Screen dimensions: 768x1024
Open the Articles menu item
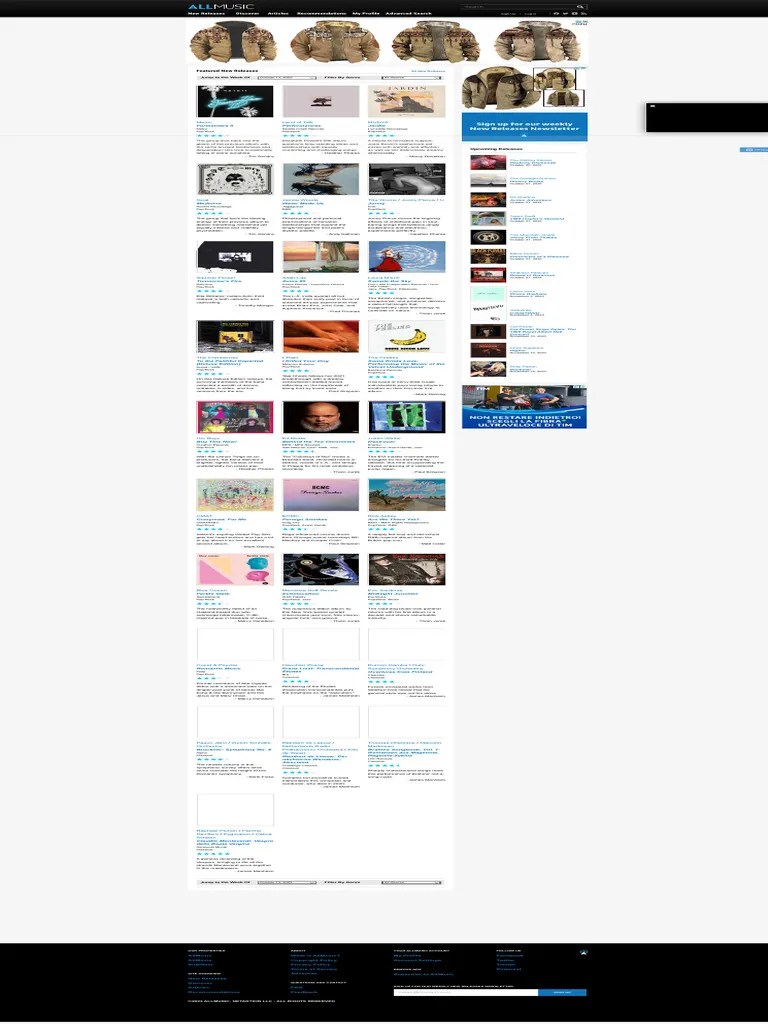click(x=278, y=13)
